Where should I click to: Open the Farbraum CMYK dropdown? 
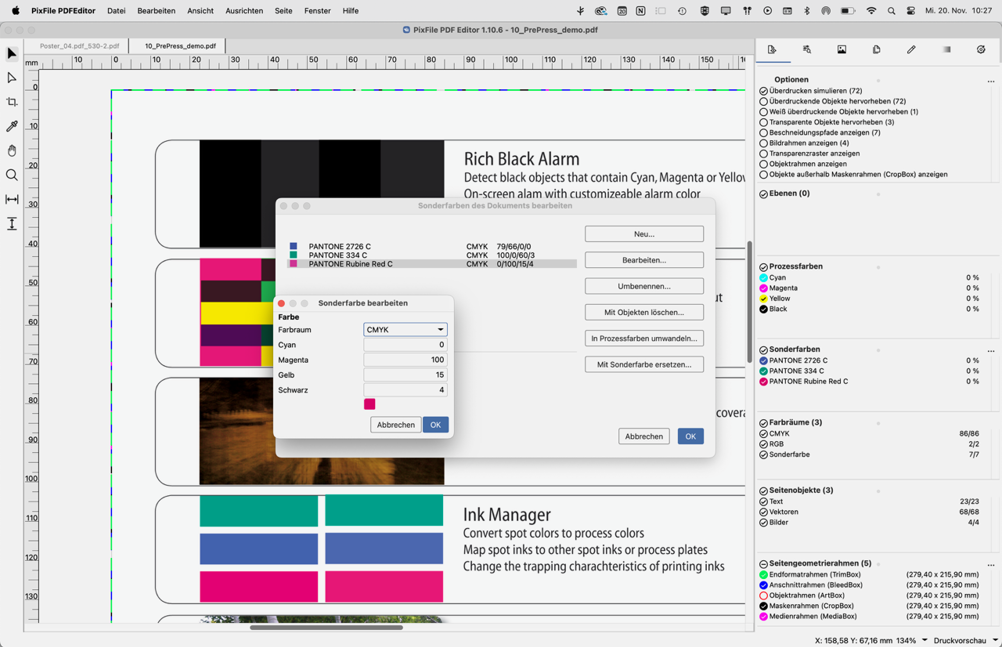[x=405, y=330]
